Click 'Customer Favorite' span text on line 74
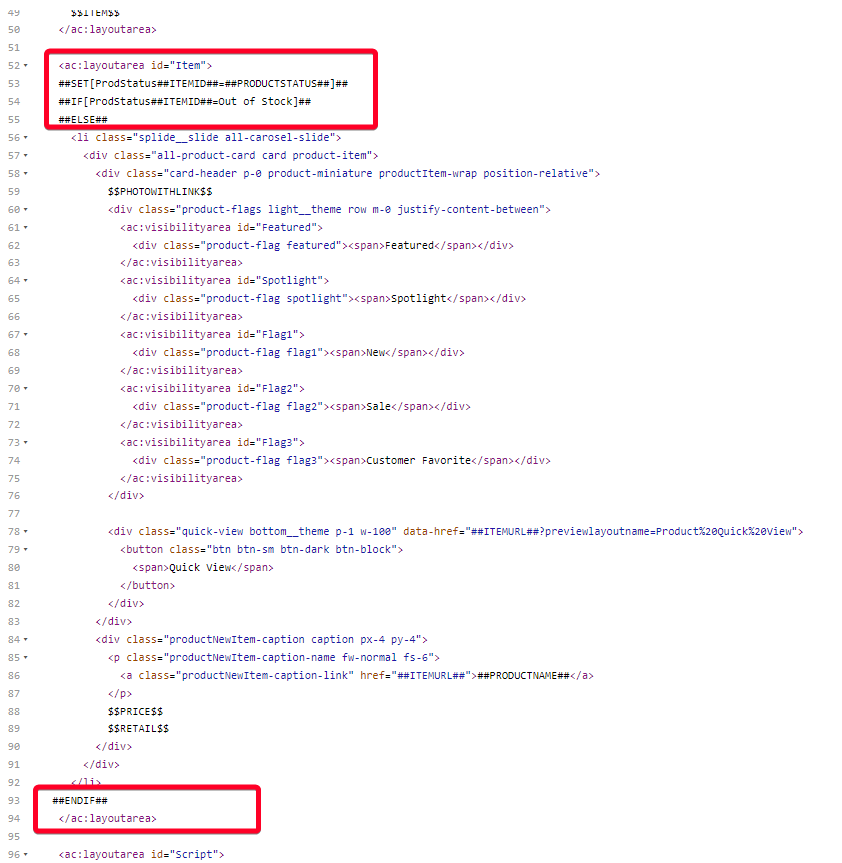This screenshot has width=842, height=863. [x=418, y=460]
